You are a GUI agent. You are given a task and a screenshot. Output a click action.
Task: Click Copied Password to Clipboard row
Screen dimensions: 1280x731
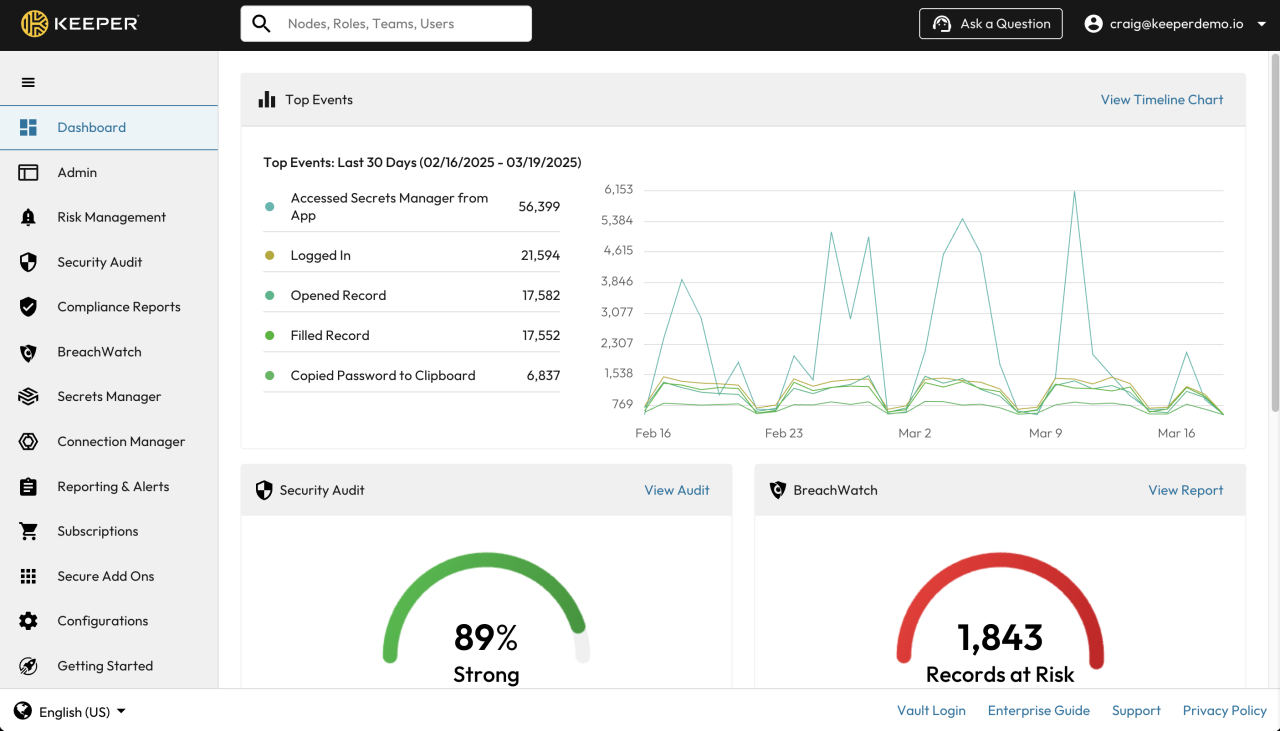412,376
